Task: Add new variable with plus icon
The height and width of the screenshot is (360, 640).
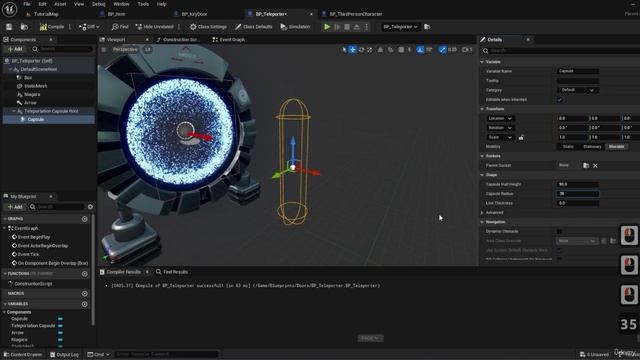Action: tap(84, 304)
